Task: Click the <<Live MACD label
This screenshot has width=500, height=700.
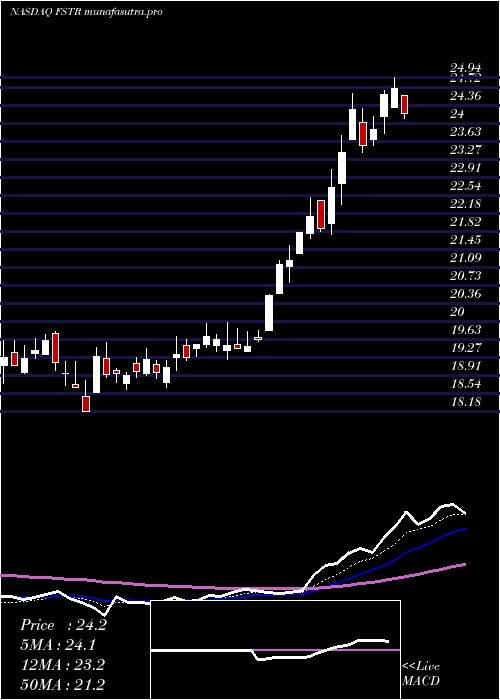Action: 421,673
